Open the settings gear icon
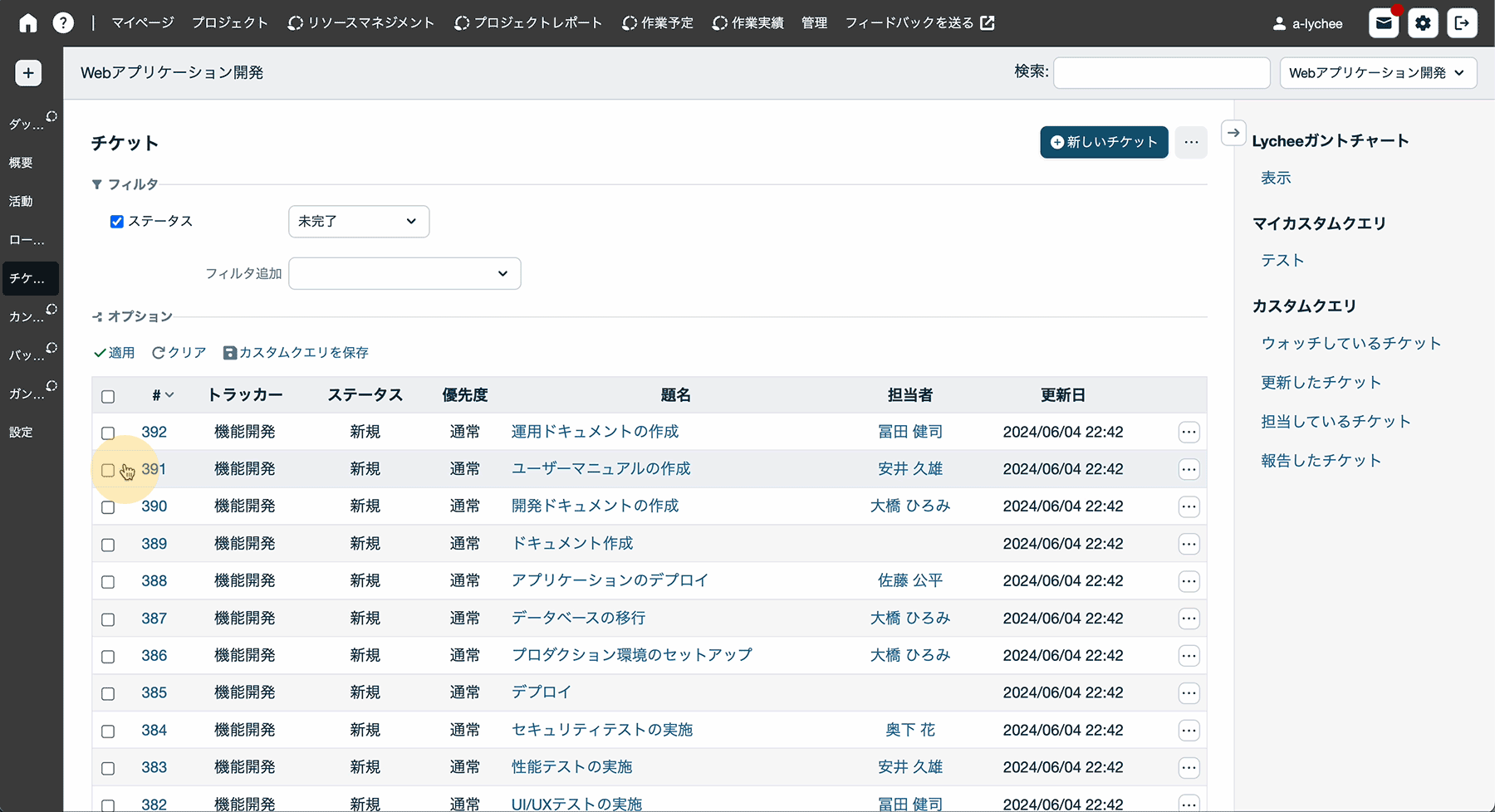 [1423, 23]
